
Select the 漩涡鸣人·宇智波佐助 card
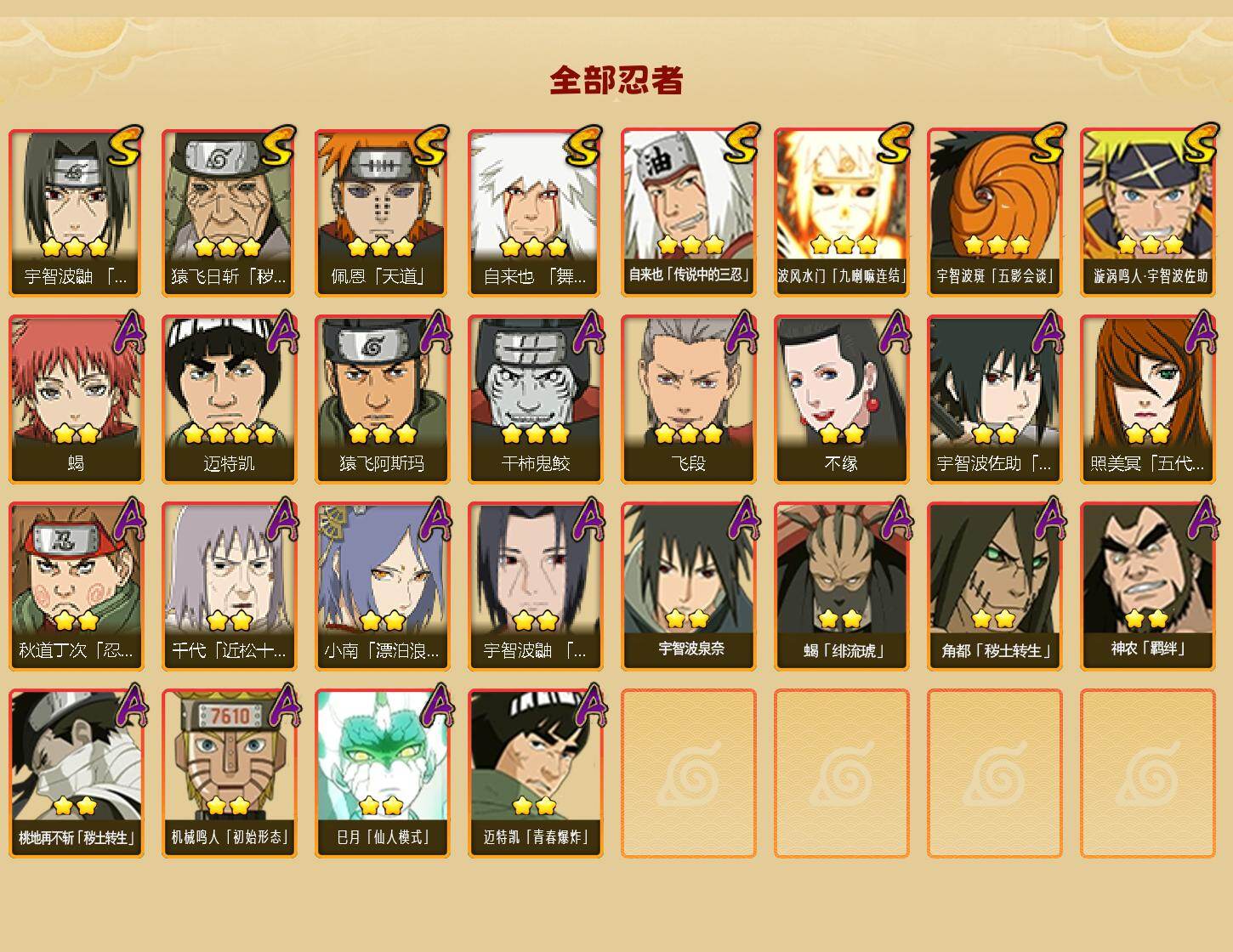(1148, 212)
